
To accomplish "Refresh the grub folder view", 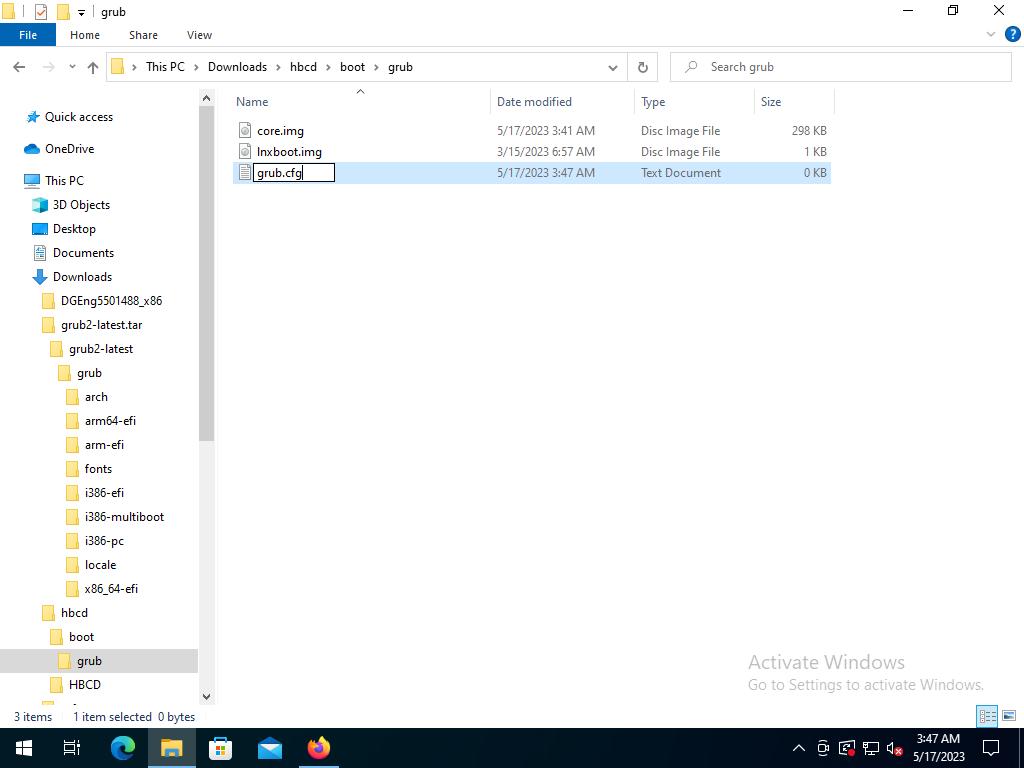I will click(643, 67).
